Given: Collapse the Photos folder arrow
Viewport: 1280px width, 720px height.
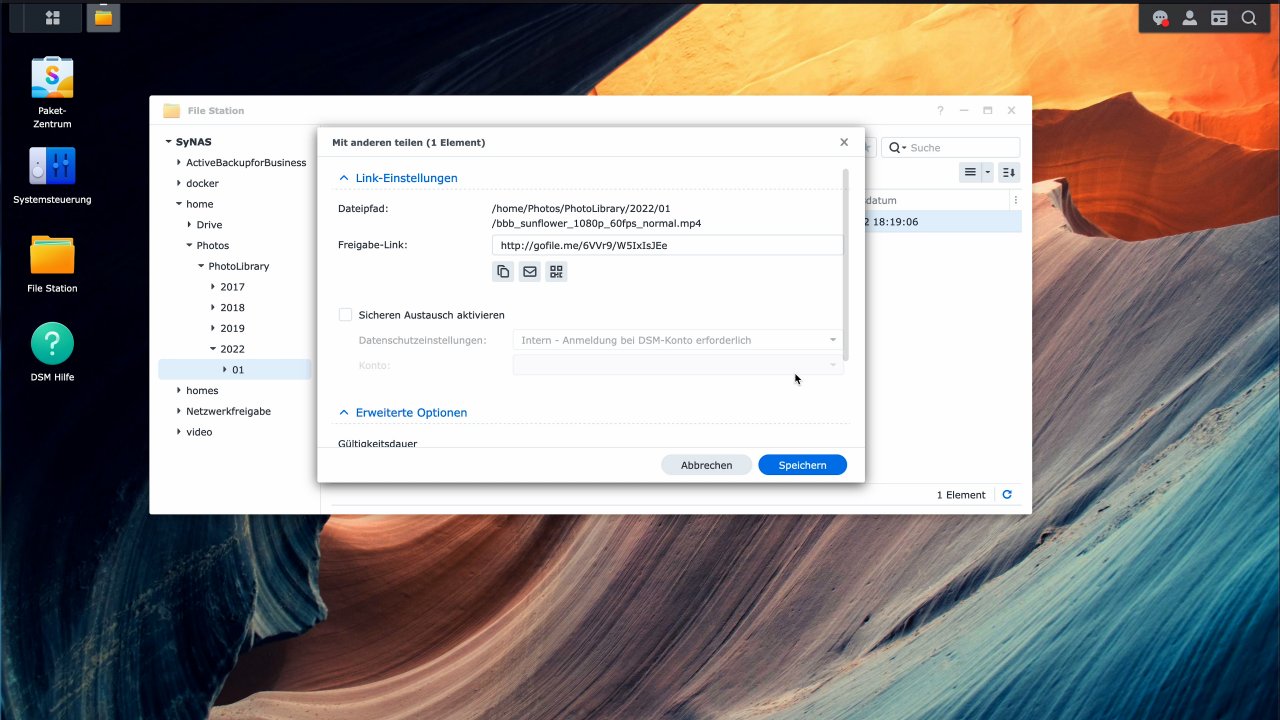Looking at the screenshot, I should coord(190,245).
